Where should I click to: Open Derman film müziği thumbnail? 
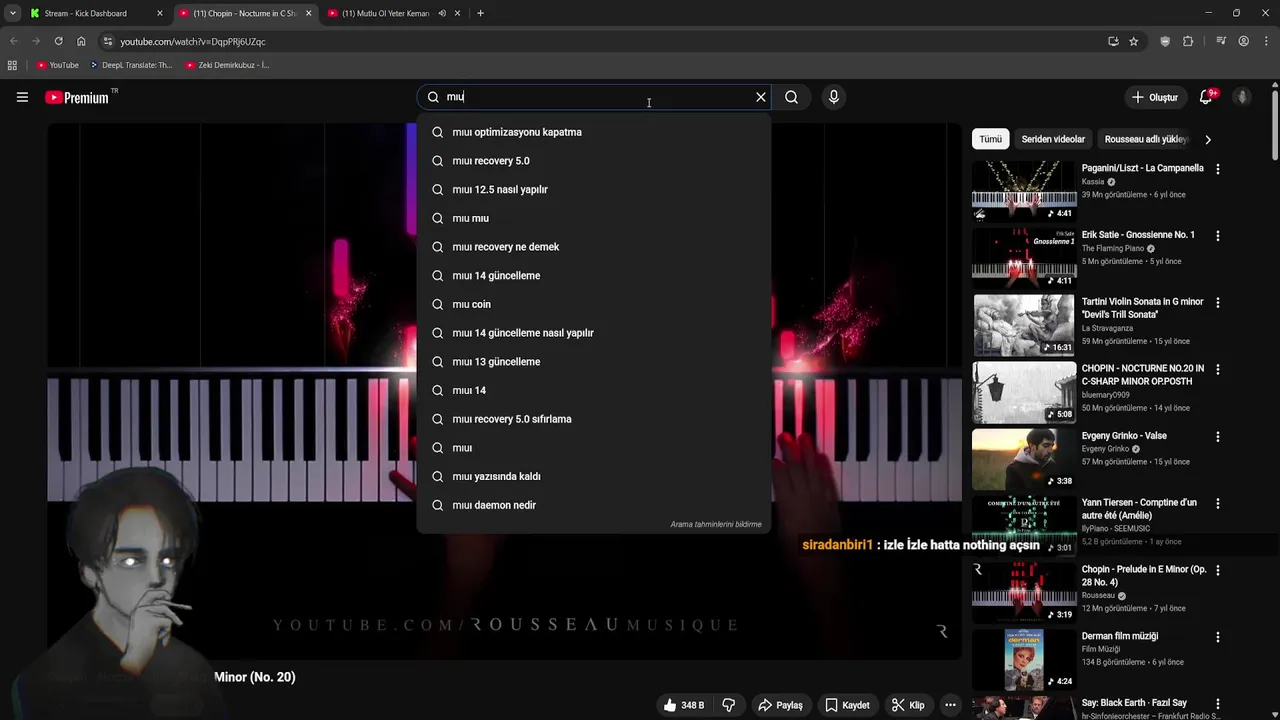[x=1024, y=659]
